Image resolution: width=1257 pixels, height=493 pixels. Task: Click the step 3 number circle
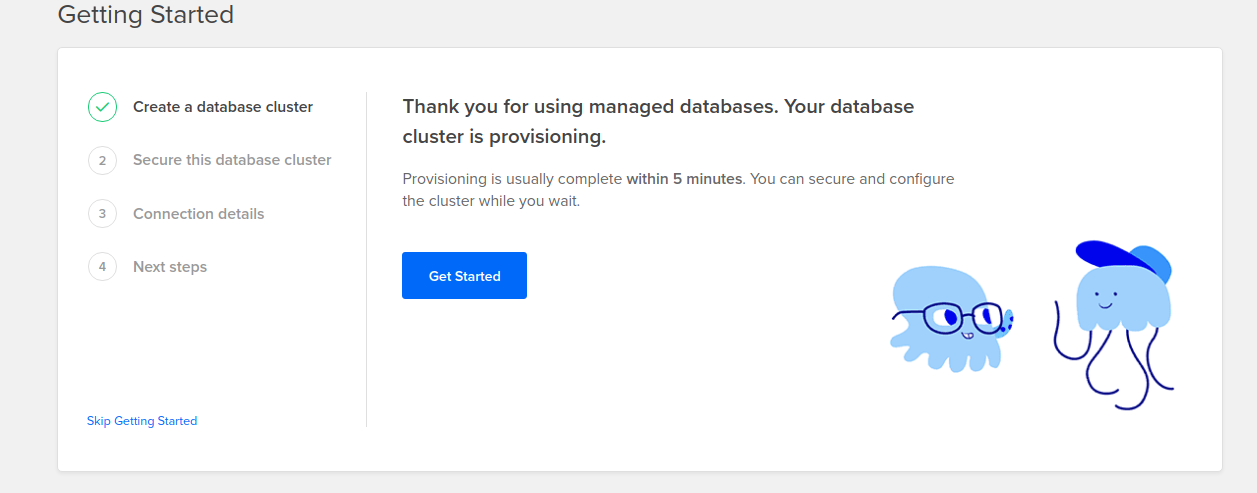click(102, 214)
